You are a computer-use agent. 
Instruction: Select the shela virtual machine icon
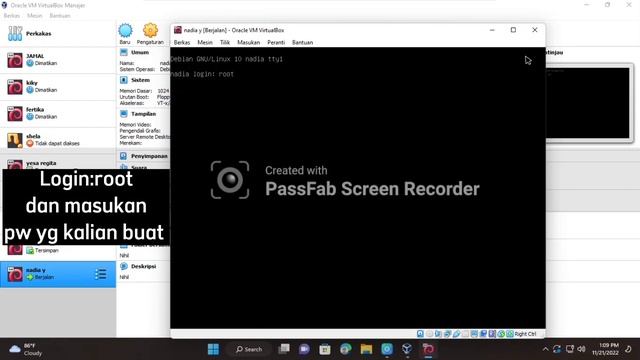tap(15, 140)
